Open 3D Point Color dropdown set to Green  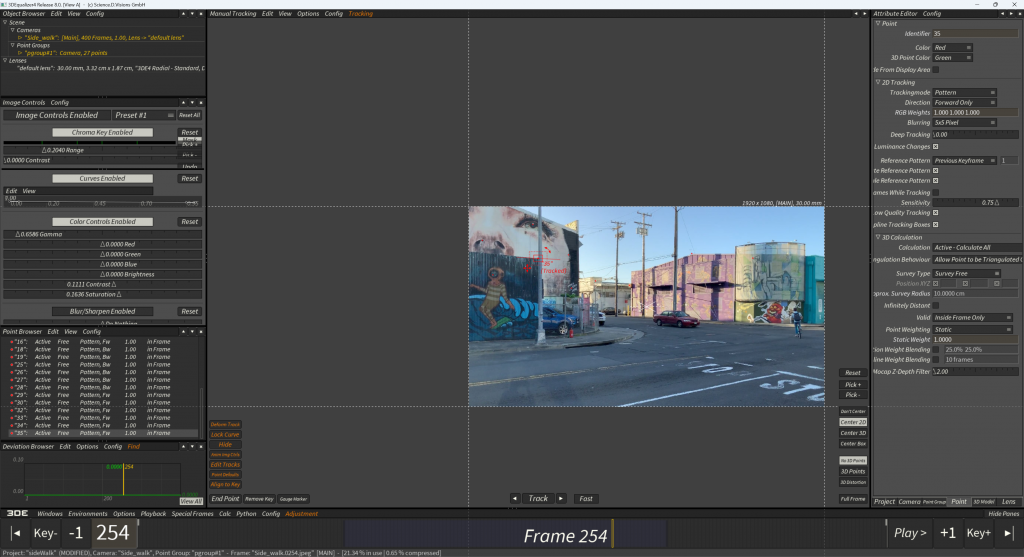pyautogui.click(x=952, y=58)
